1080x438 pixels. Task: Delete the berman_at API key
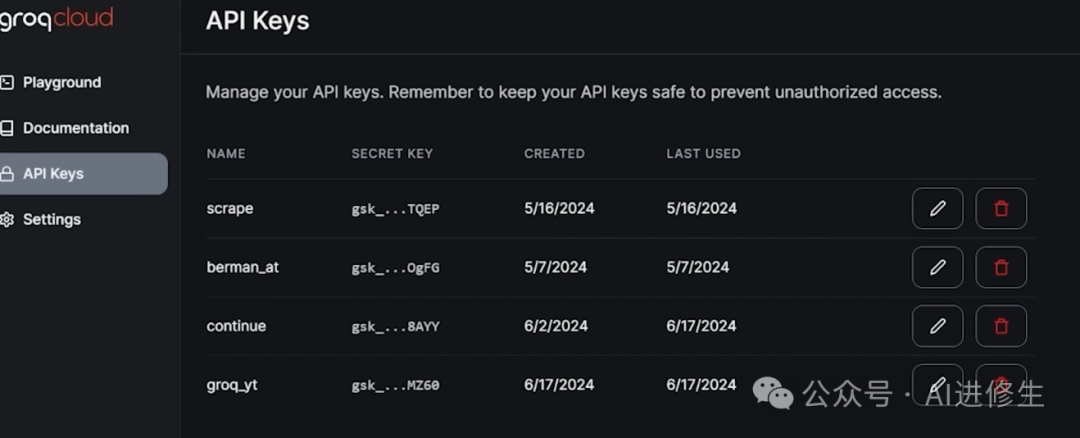[1001, 267]
